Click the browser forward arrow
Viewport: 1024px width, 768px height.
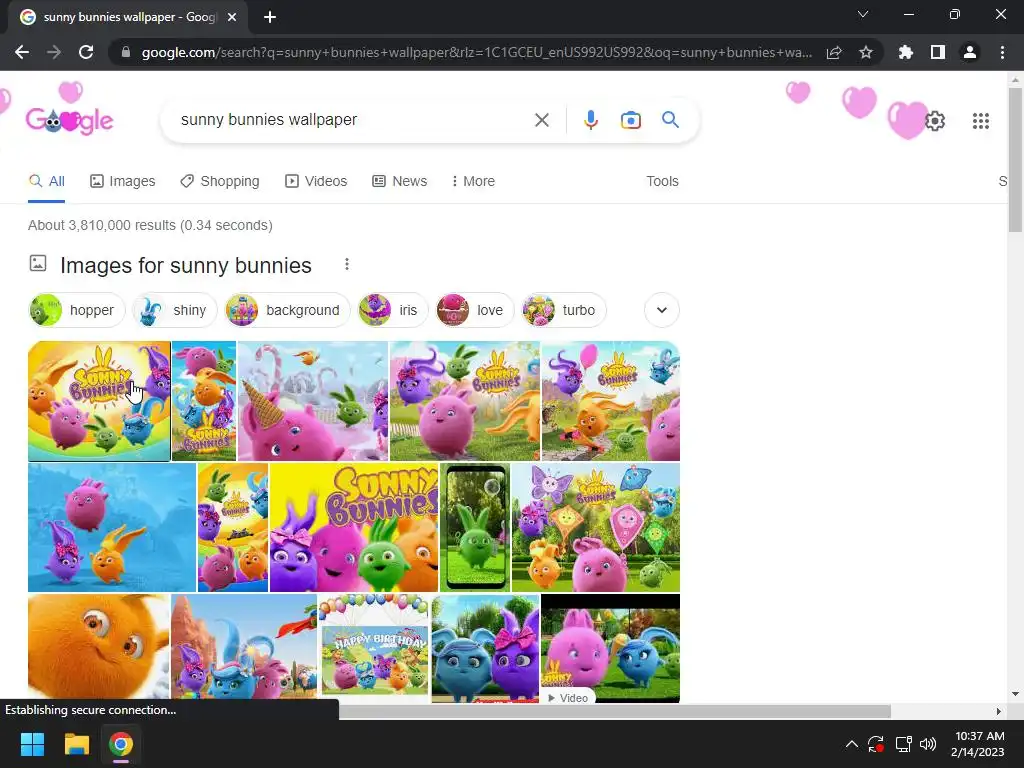(x=54, y=52)
